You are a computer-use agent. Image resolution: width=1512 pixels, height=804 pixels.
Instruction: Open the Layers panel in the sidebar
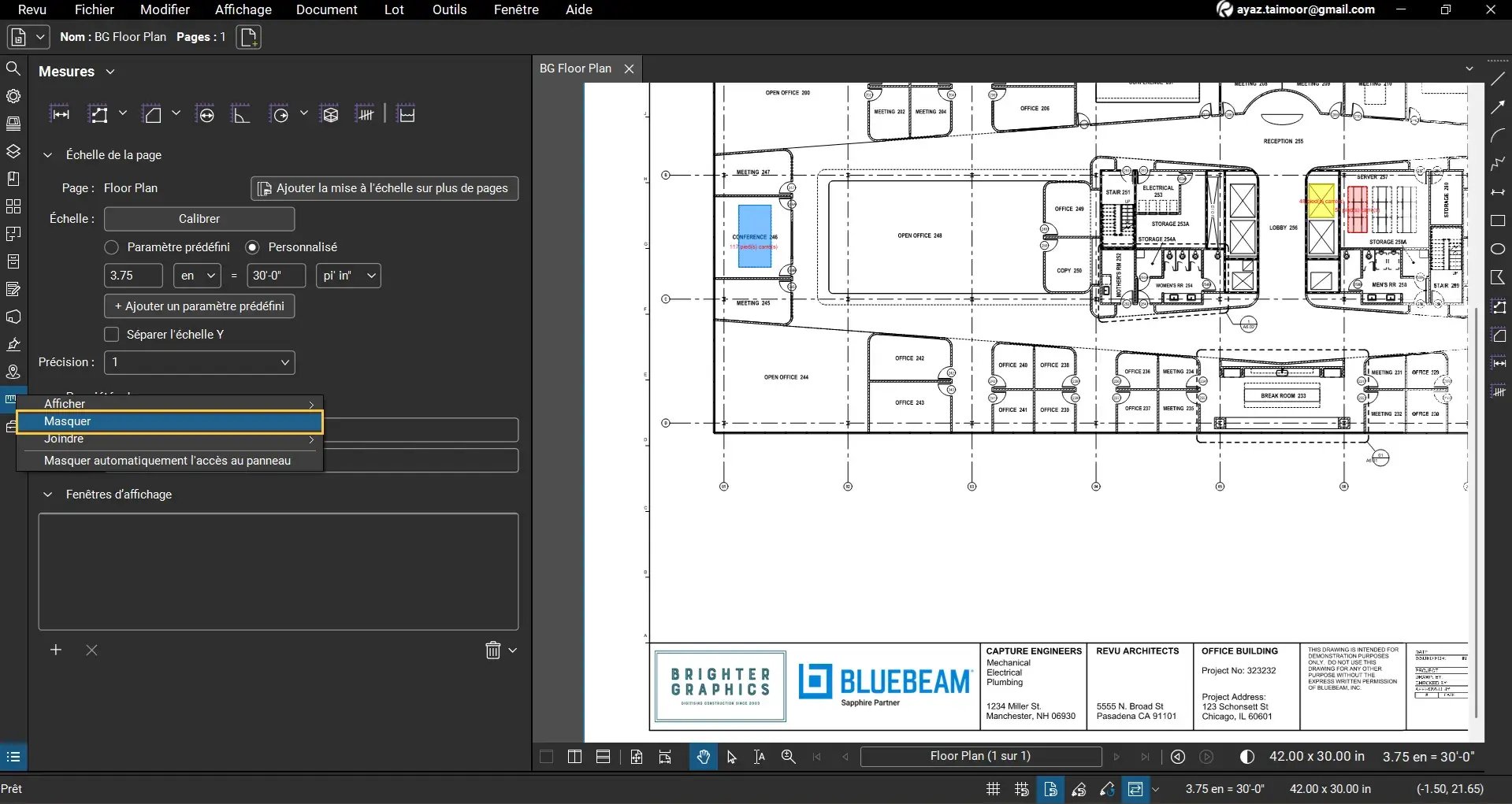[x=13, y=151]
